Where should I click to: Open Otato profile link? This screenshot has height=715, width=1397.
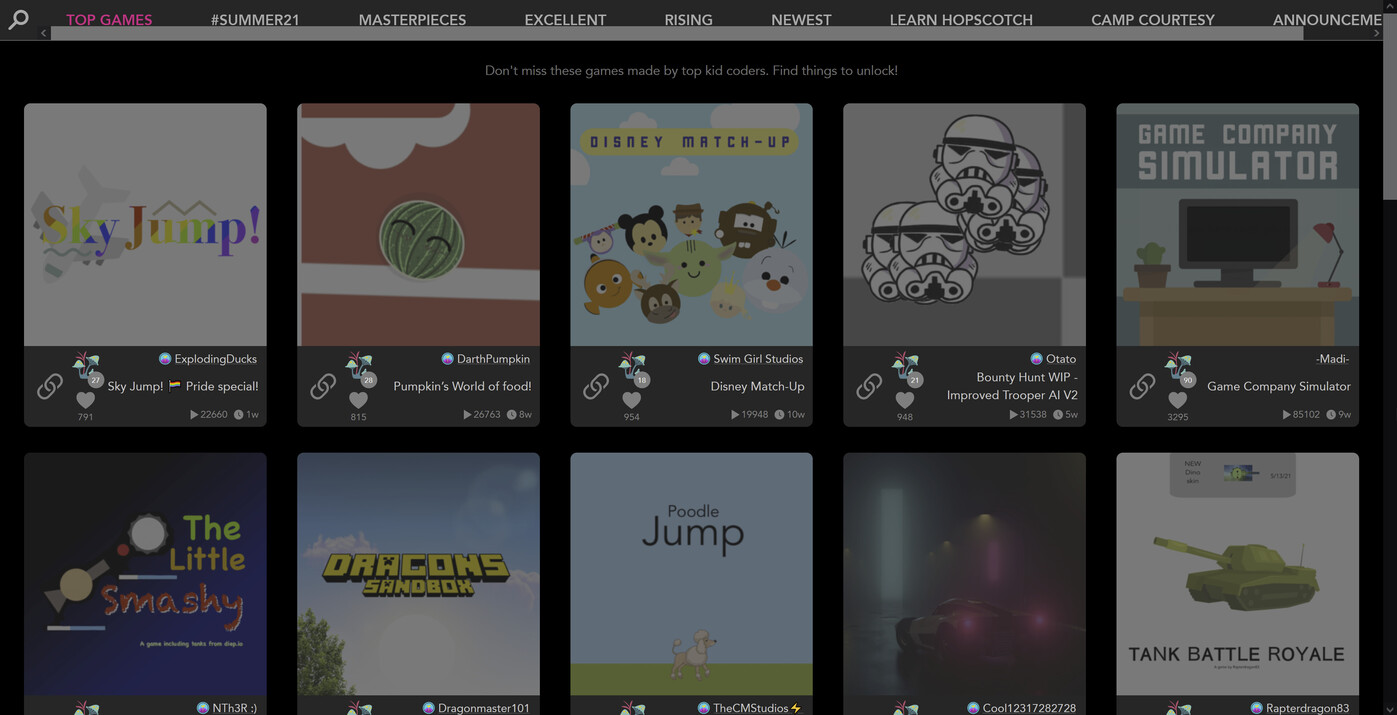pos(1061,359)
